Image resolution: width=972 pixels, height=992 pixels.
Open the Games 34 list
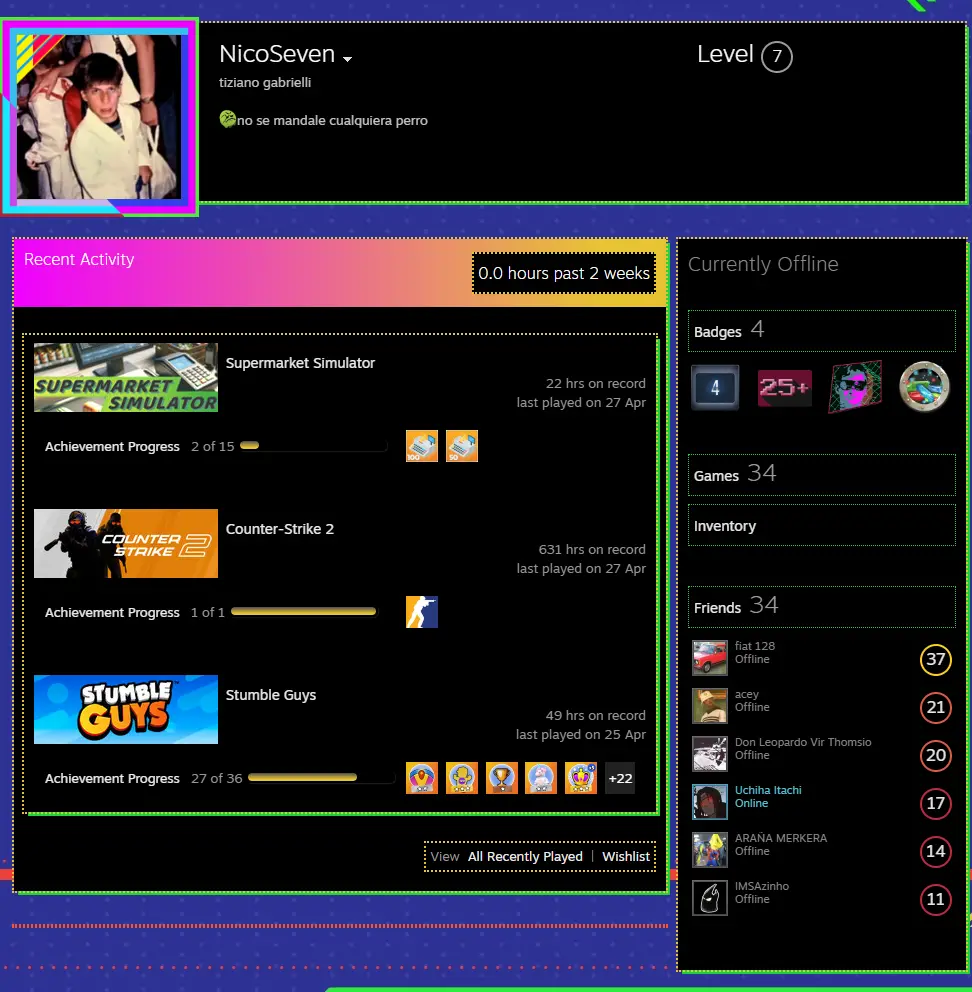click(821, 474)
